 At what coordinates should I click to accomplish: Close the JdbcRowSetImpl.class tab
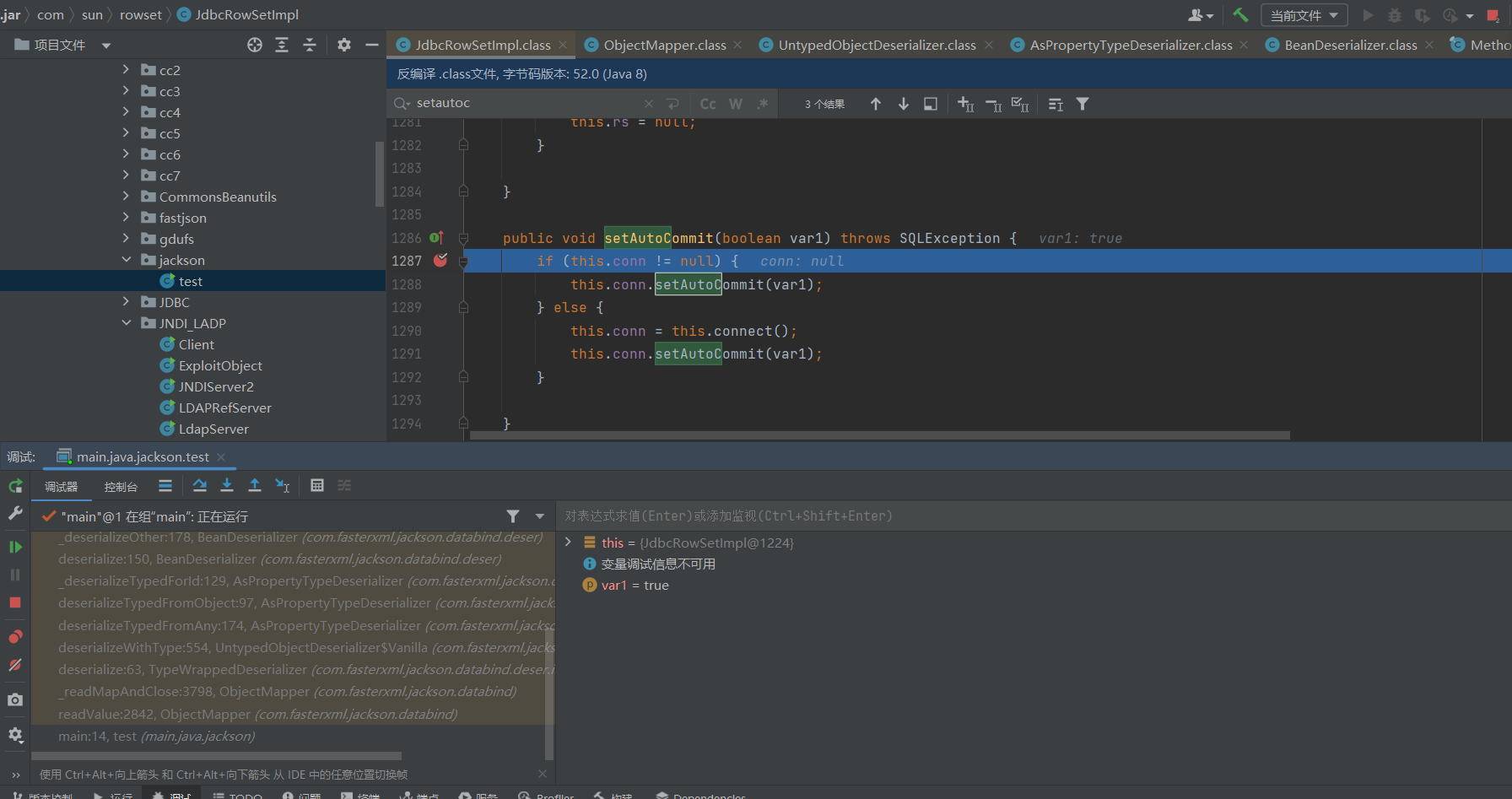point(564,45)
